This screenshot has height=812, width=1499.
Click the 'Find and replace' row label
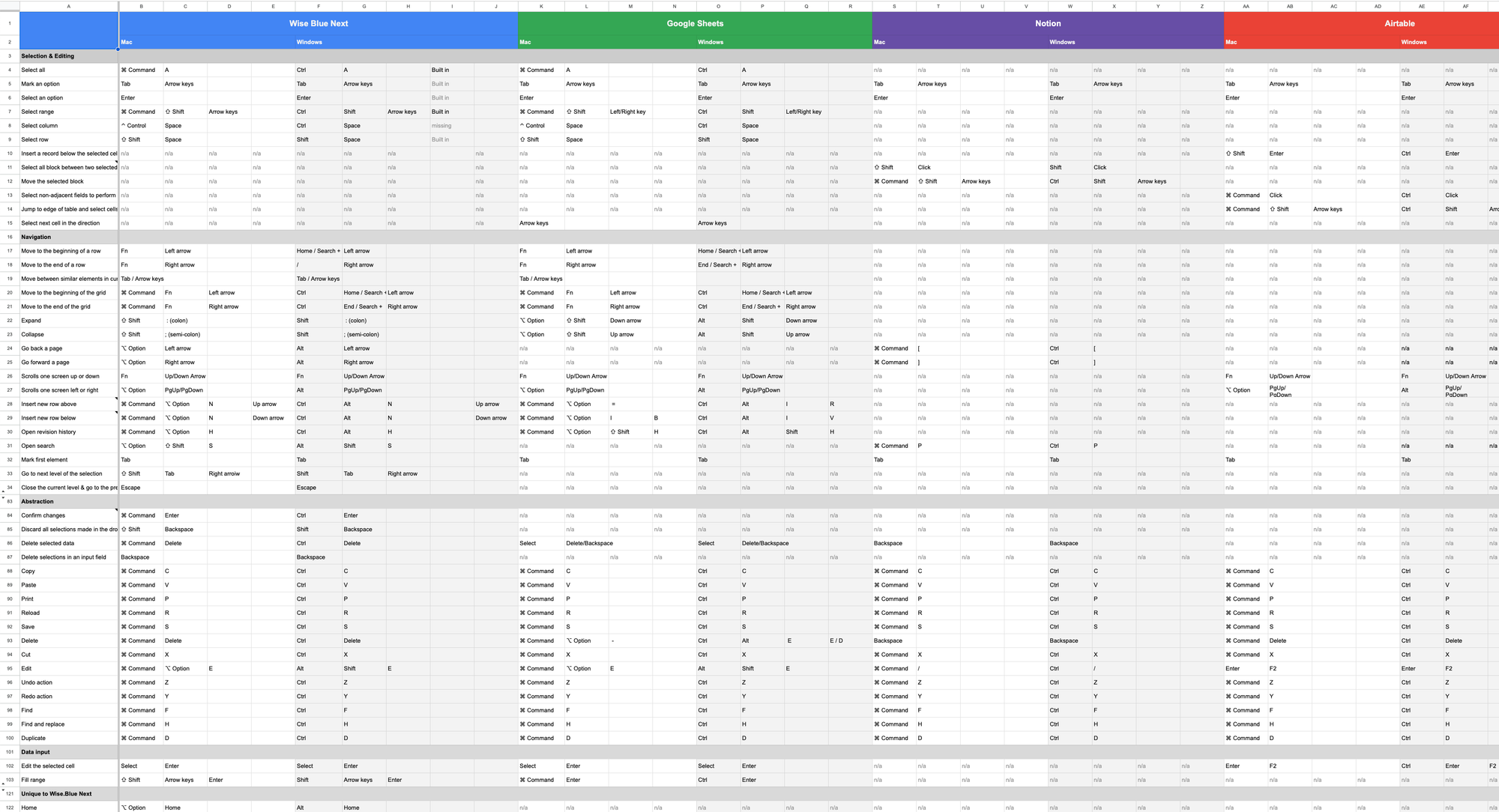click(43, 724)
